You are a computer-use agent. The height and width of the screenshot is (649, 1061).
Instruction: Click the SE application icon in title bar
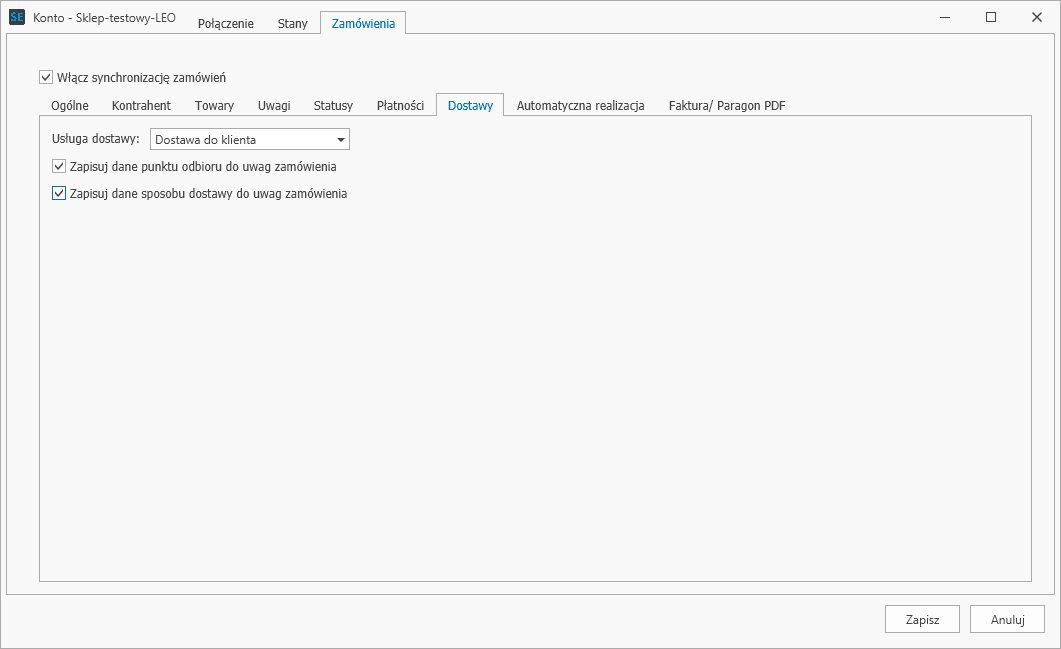click(x=17, y=18)
